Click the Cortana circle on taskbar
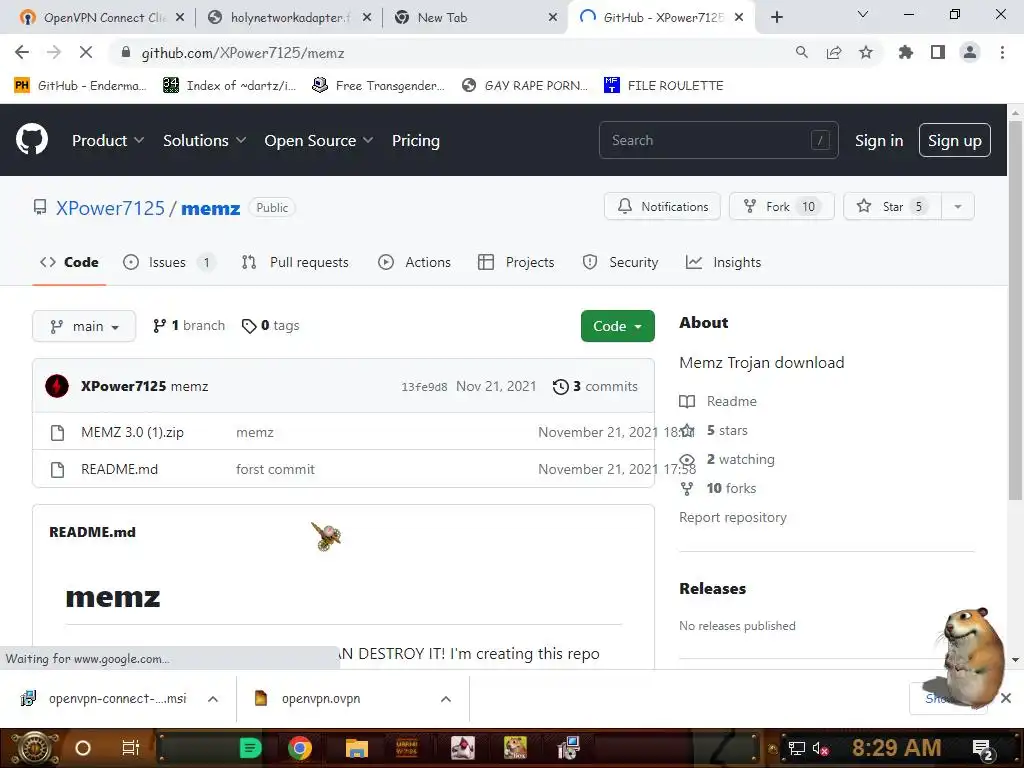The width and height of the screenshot is (1024, 768). click(x=83, y=748)
